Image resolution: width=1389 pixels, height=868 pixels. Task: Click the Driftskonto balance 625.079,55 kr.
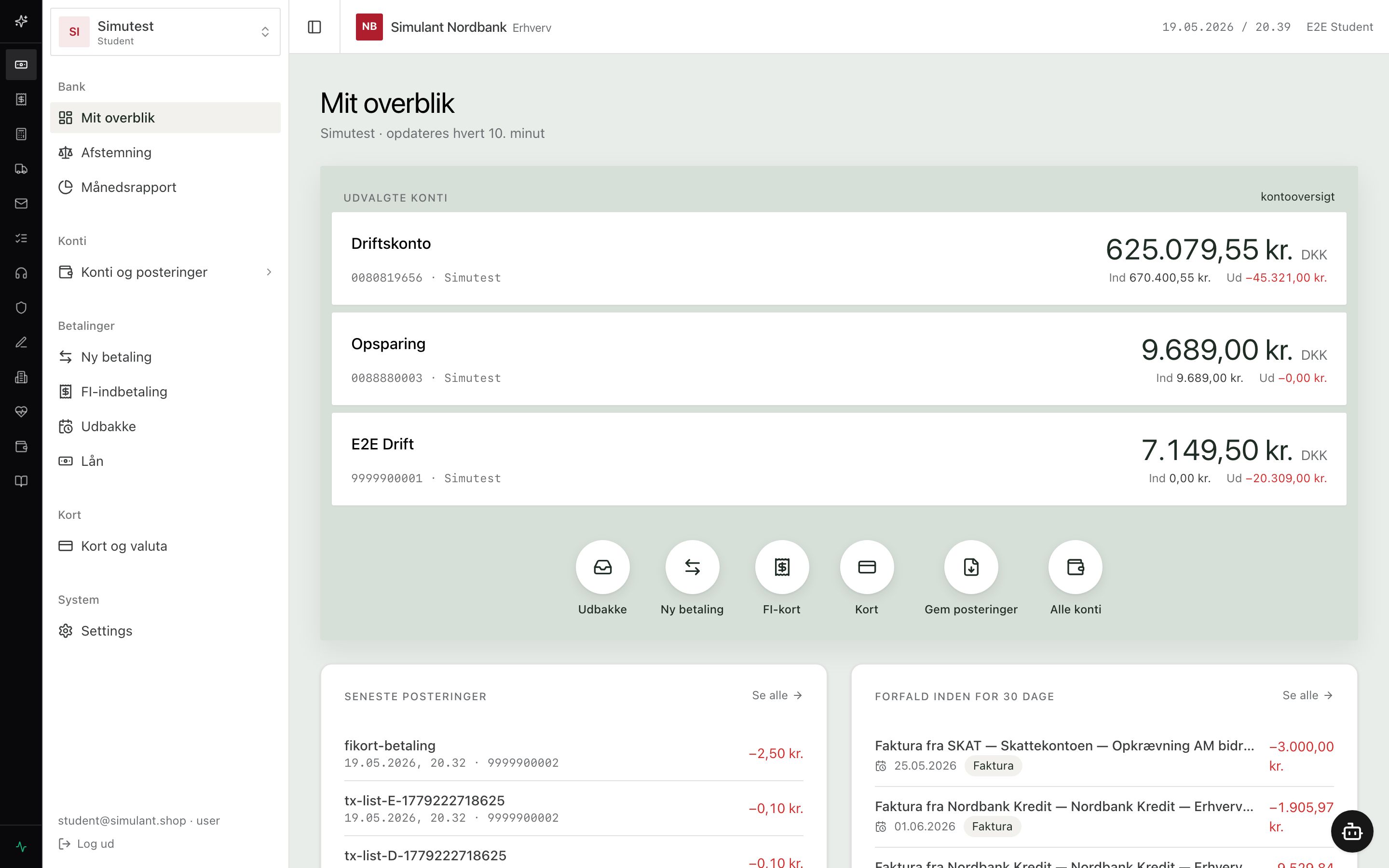pyautogui.click(x=1198, y=250)
